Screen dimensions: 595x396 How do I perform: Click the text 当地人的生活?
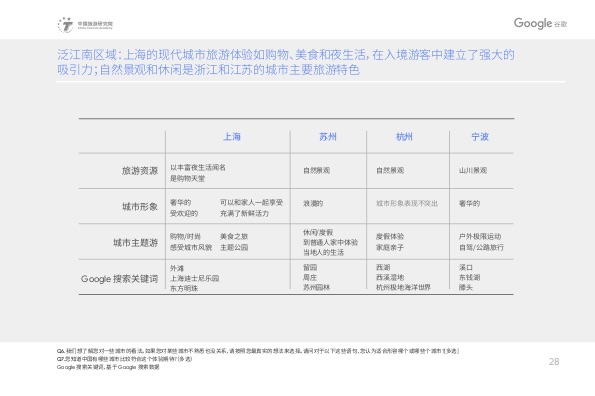[x=323, y=253]
